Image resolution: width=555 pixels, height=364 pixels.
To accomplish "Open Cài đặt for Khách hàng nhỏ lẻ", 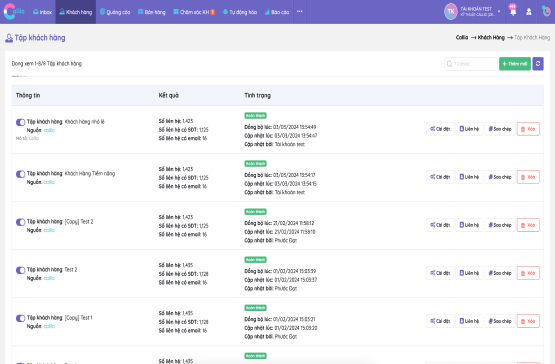I will pyautogui.click(x=440, y=129).
